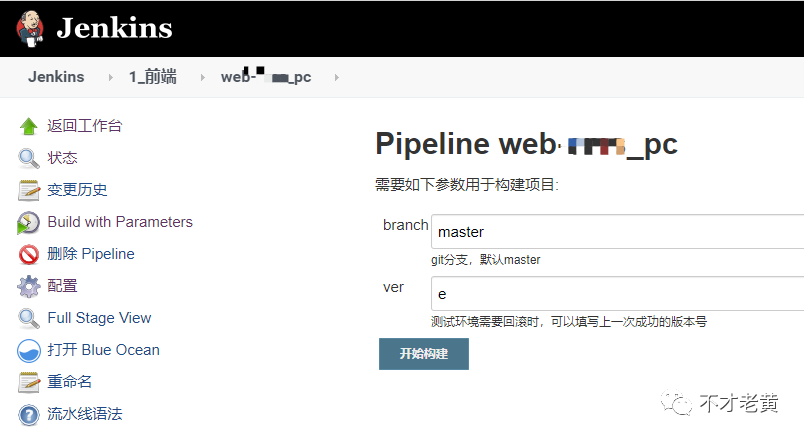The height and width of the screenshot is (438, 804).
Task: Click the 需要如下参数用于构建项目 description text
Action: pyautogui.click(x=467, y=185)
